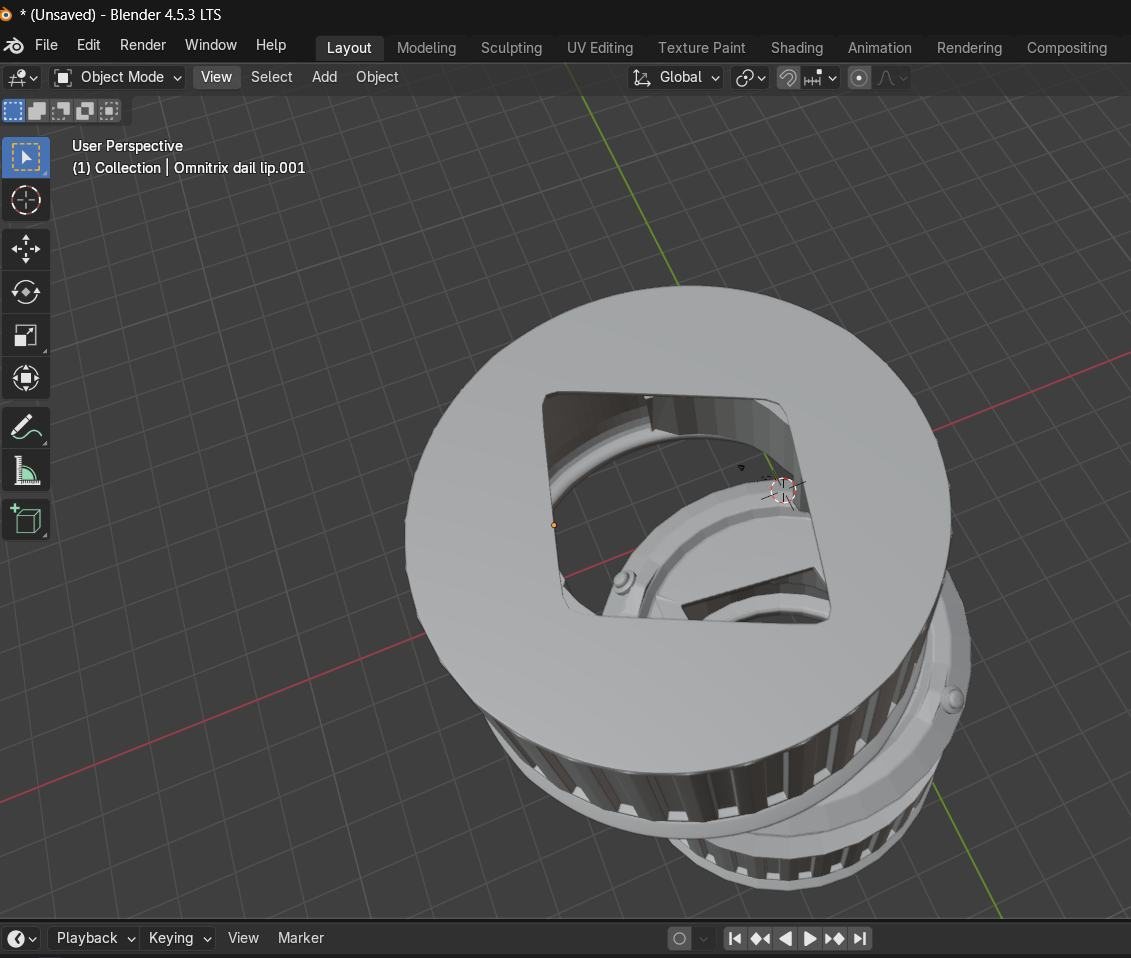Toggle auto keying record button
This screenshot has height=958, width=1131.
point(679,938)
